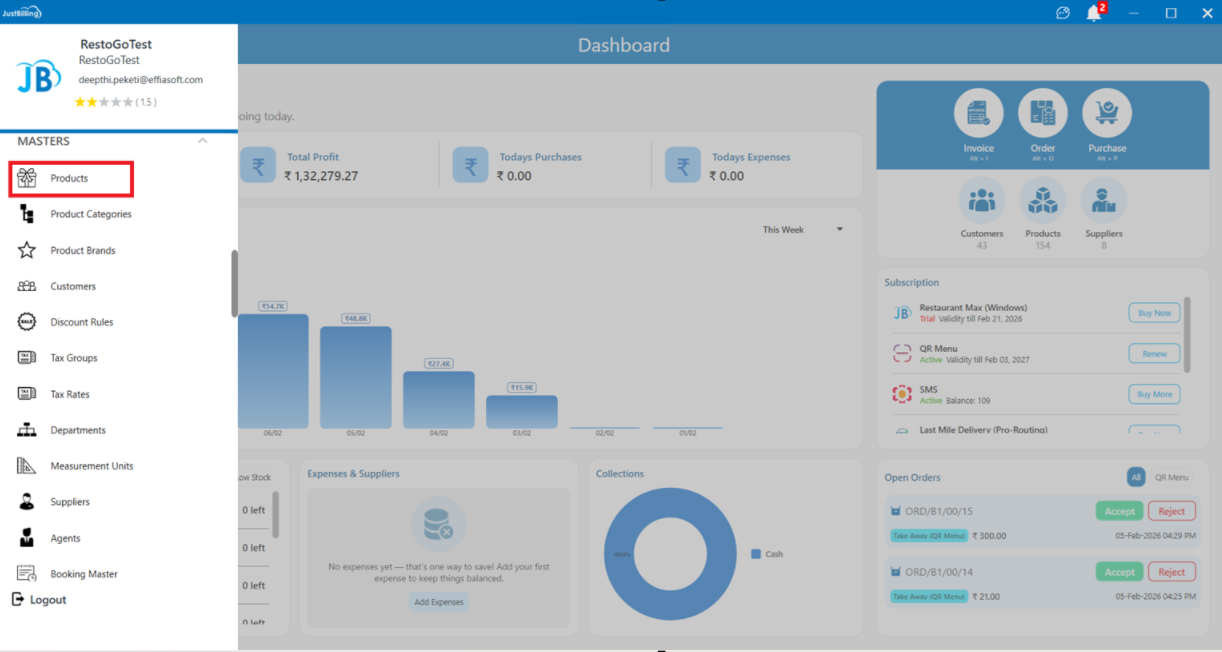1222x652 pixels.
Task: Open Products from the Masters menu
Action: pos(70,179)
